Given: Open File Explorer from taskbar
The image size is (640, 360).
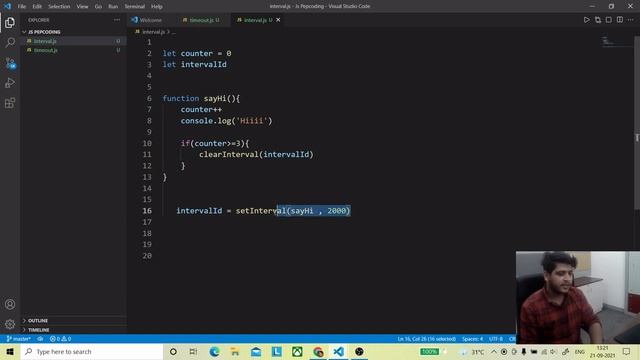Looking at the screenshot, I should click(235, 351).
